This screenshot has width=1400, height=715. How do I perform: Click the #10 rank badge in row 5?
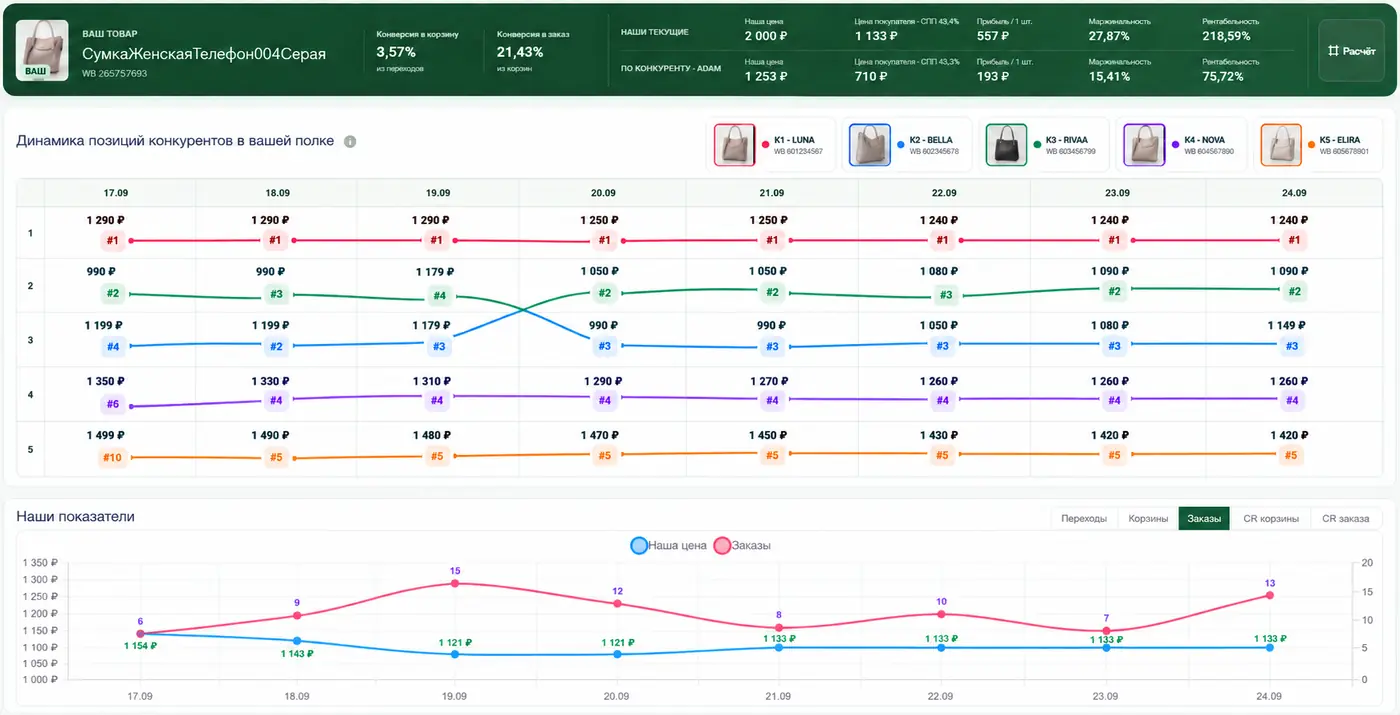pos(112,458)
